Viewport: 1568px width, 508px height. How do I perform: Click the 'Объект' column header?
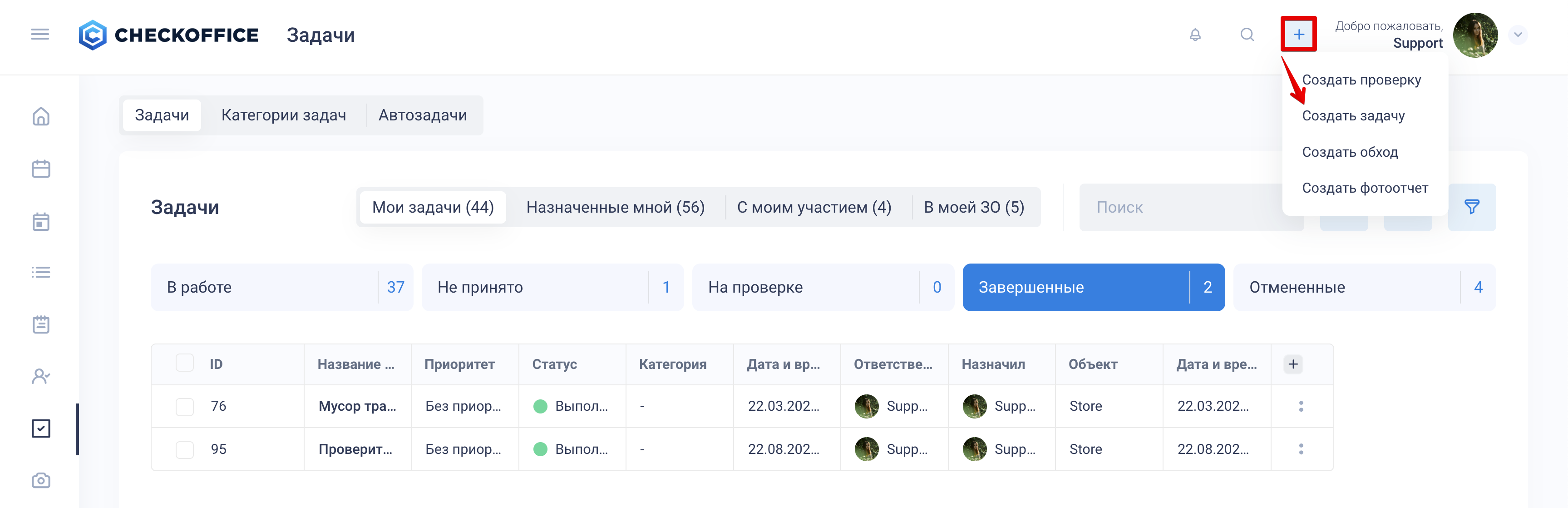[1093, 364]
